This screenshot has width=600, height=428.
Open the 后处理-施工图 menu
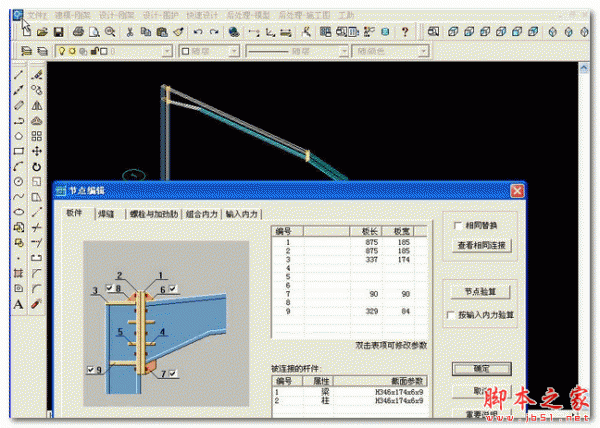pos(305,15)
